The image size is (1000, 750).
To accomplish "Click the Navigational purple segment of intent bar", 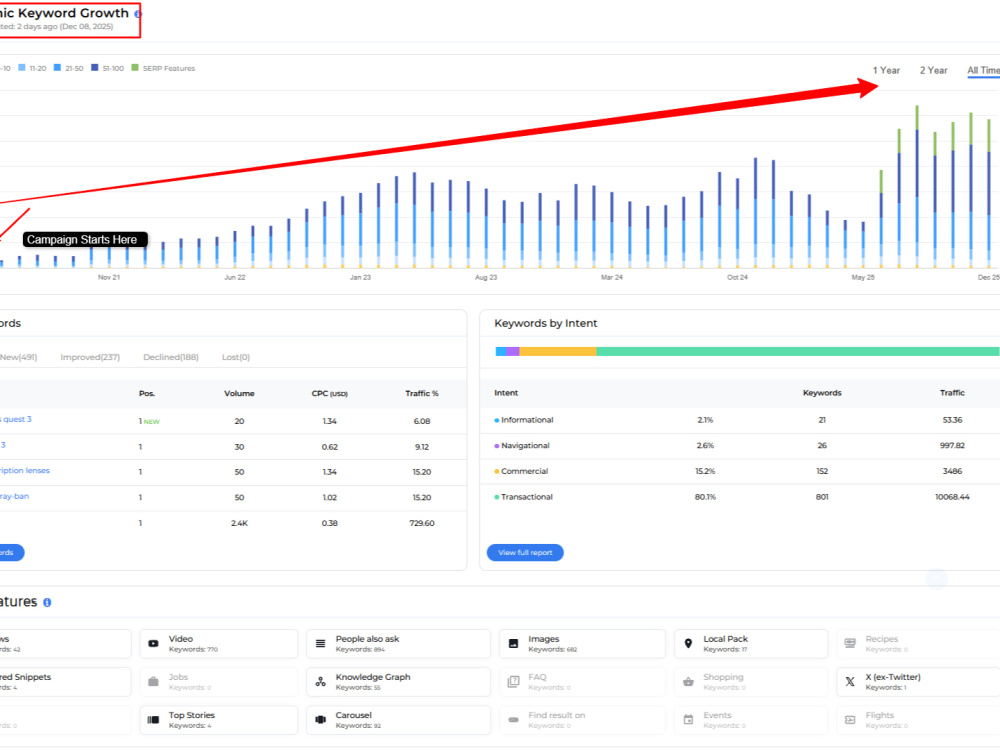I will [513, 351].
